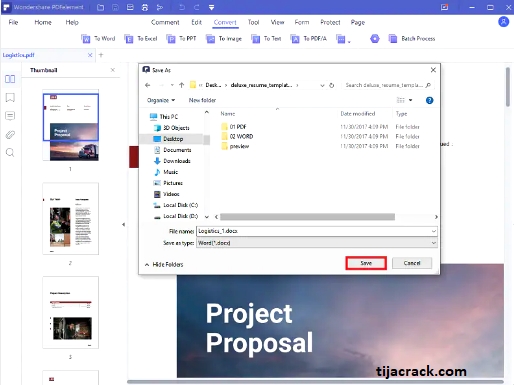Open the Save as type dropdown

[317, 243]
